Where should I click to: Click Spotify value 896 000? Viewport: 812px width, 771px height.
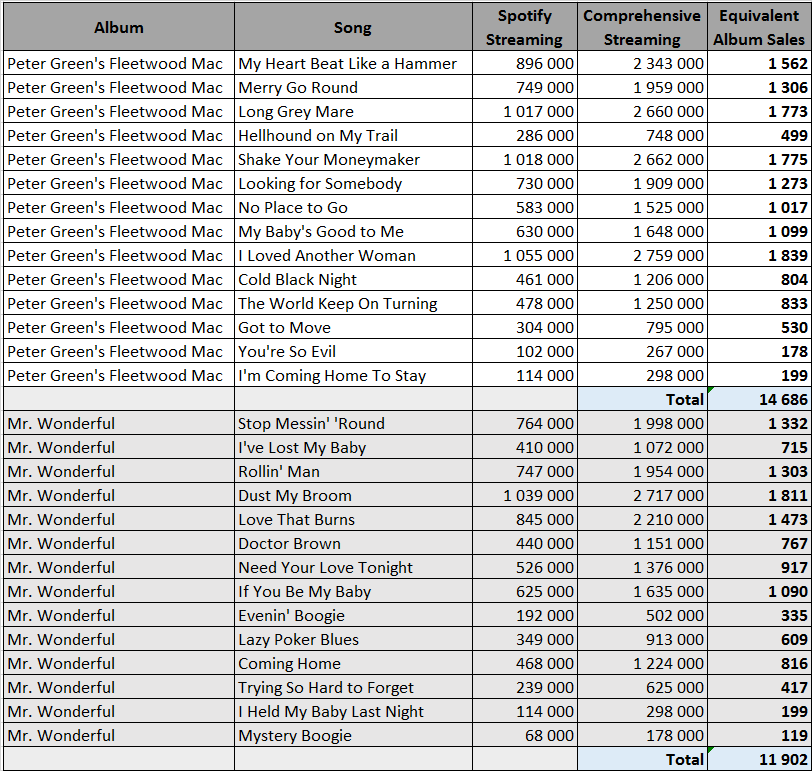click(525, 63)
